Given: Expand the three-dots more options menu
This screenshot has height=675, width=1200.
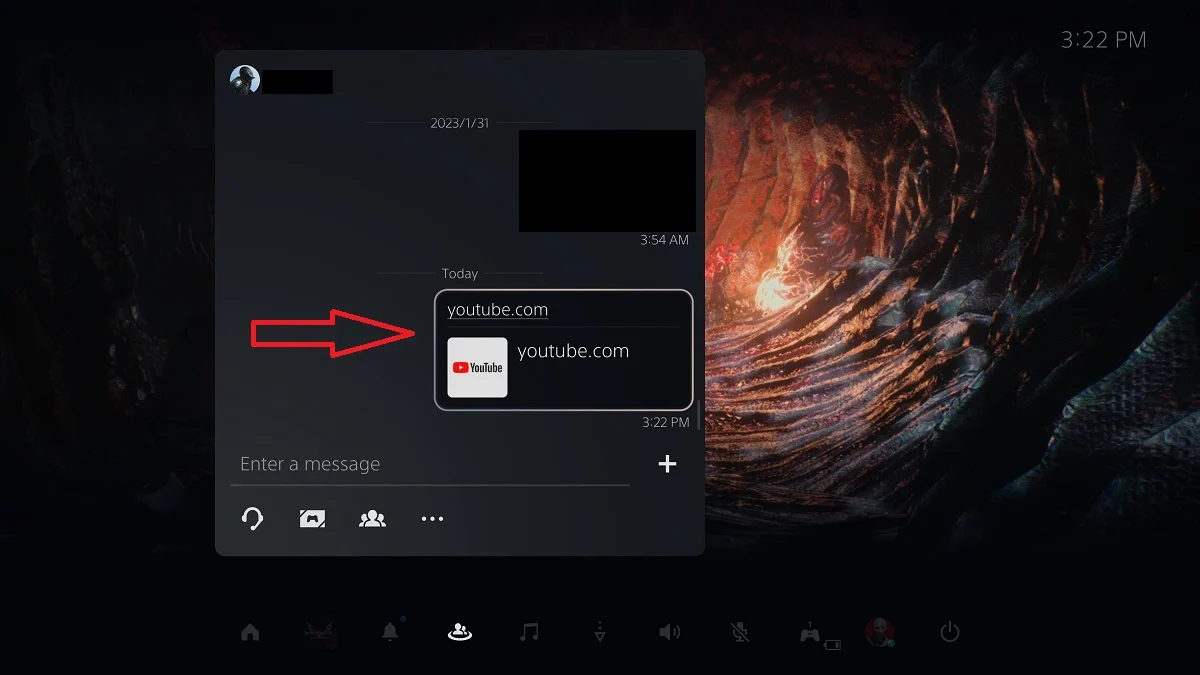Looking at the screenshot, I should click(432, 518).
